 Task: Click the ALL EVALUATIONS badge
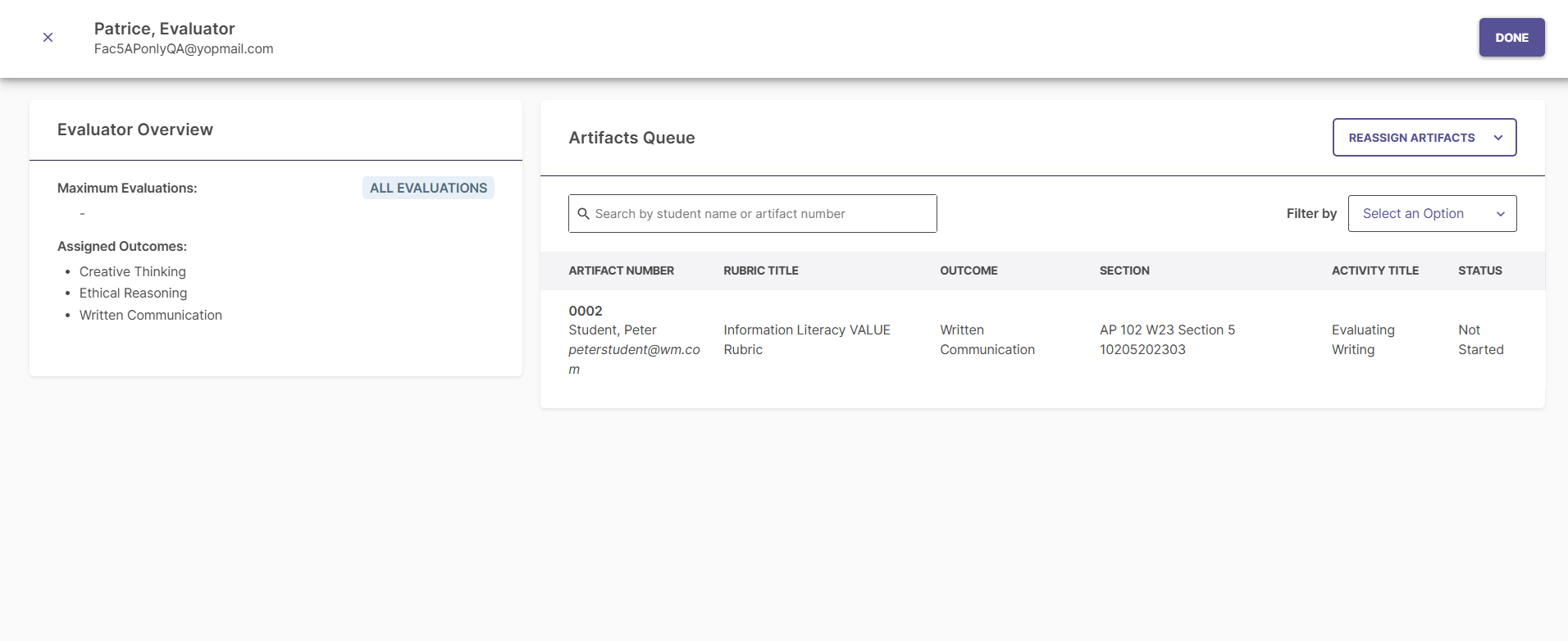pyautogui.click(x=428, y=188)
